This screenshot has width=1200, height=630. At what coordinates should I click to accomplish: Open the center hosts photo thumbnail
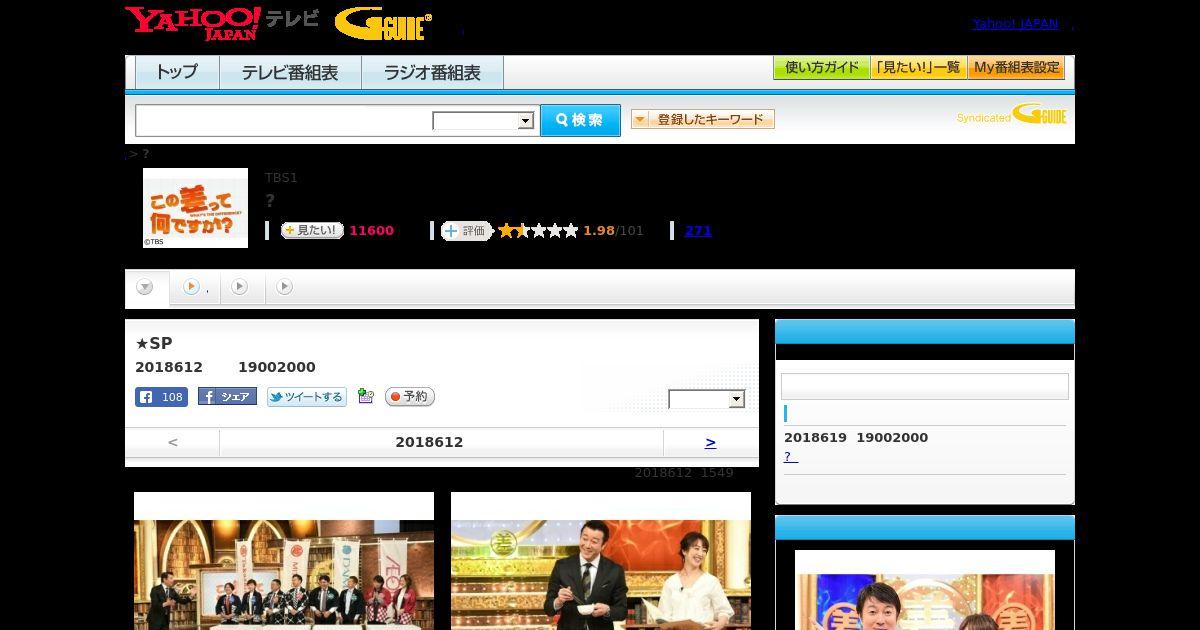click(601, 560)
